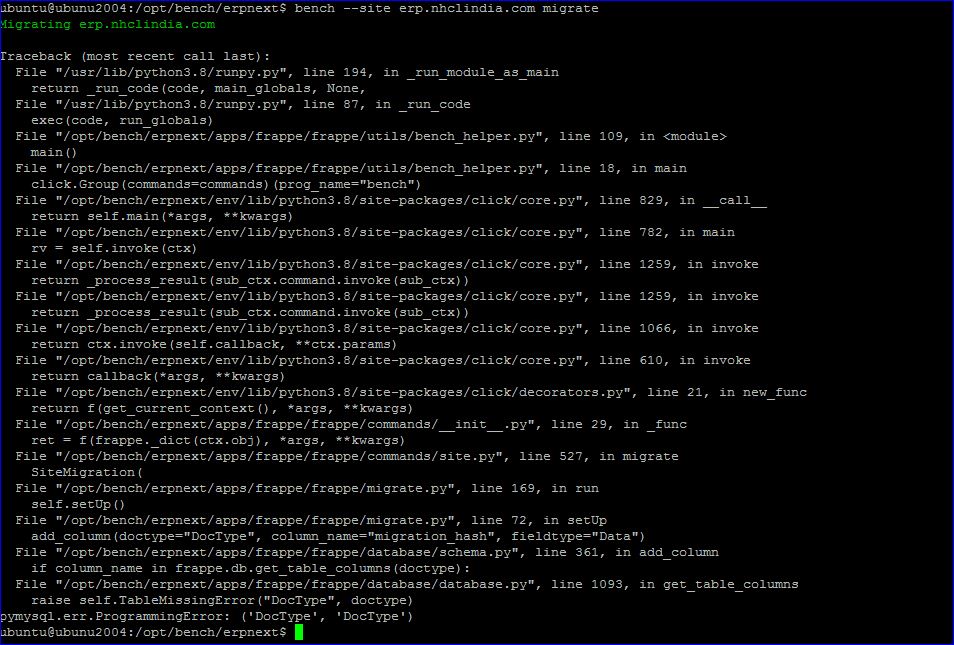This screenshot has height=645, width=954.
Task: Click the green cursor block at the last prompt
Action: click(299, 632)
